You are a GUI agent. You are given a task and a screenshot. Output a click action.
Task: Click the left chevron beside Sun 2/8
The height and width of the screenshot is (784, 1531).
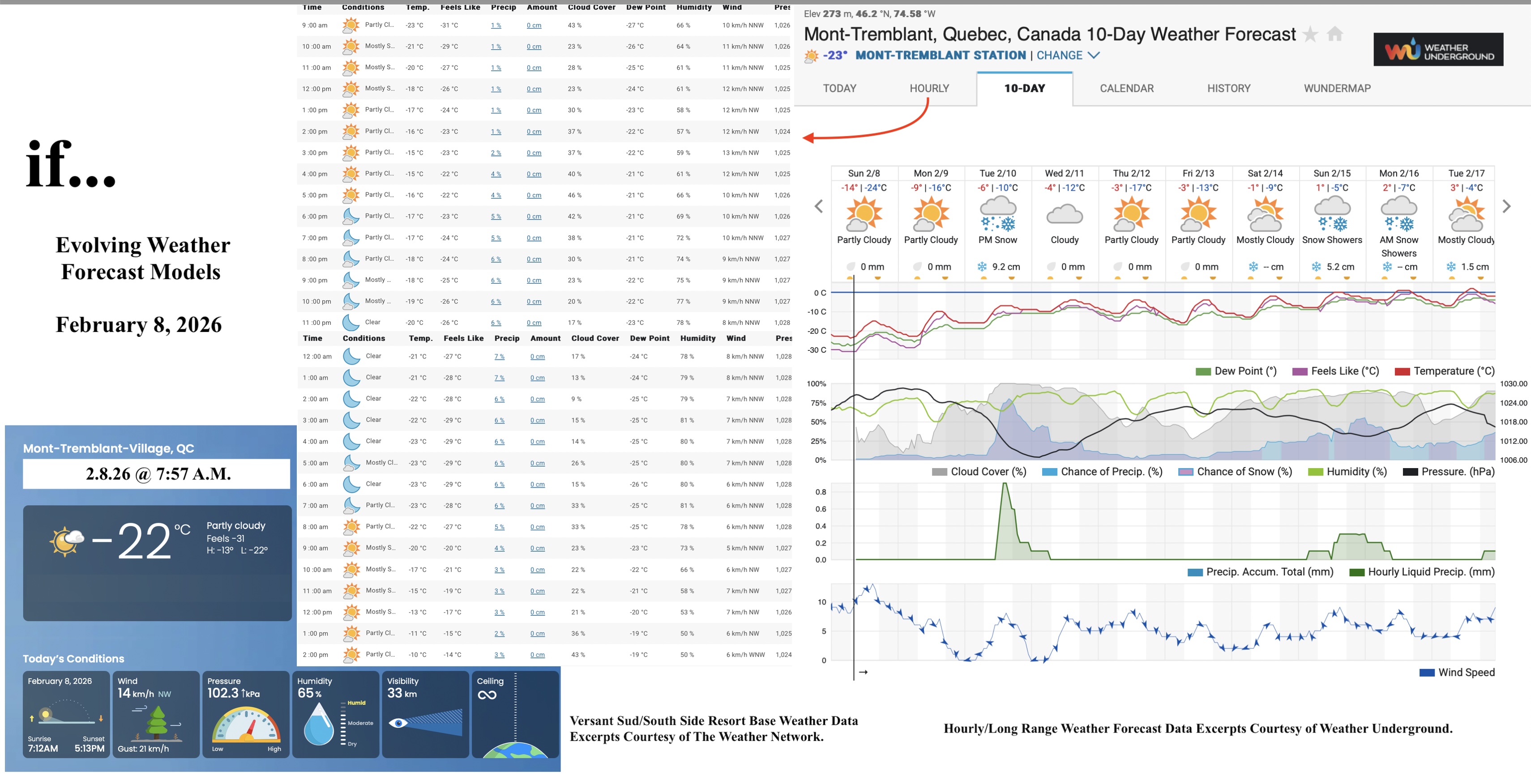coord(818,206)
